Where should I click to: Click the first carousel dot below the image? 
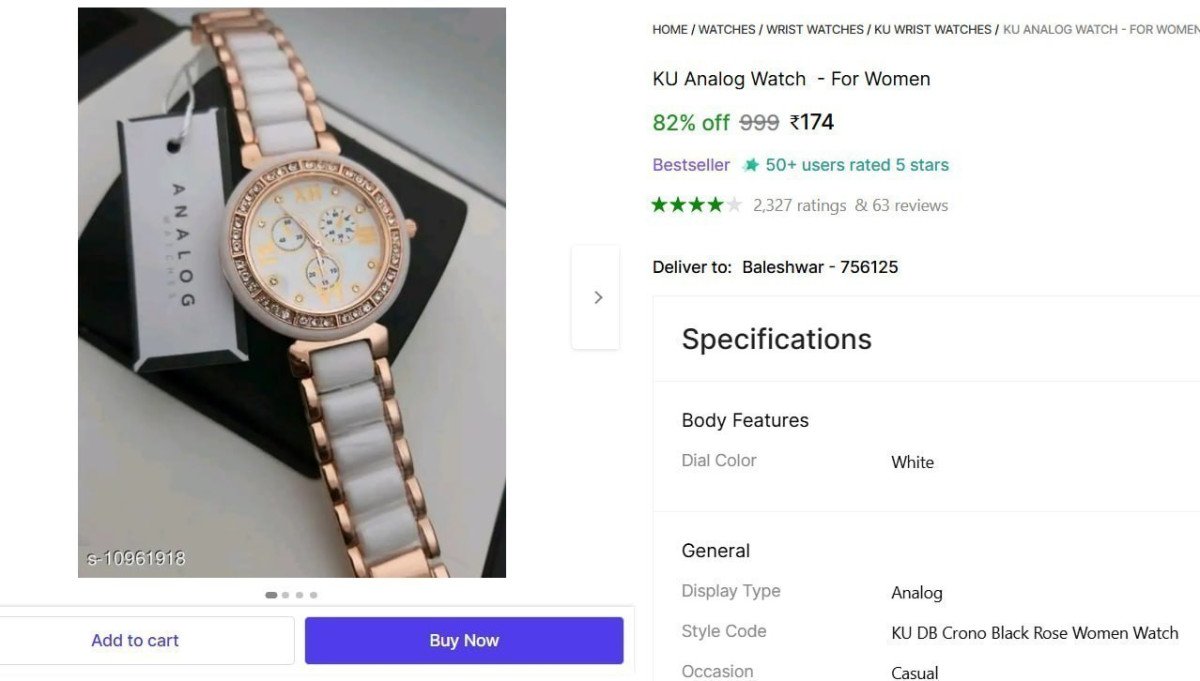[x=271, y=594]
